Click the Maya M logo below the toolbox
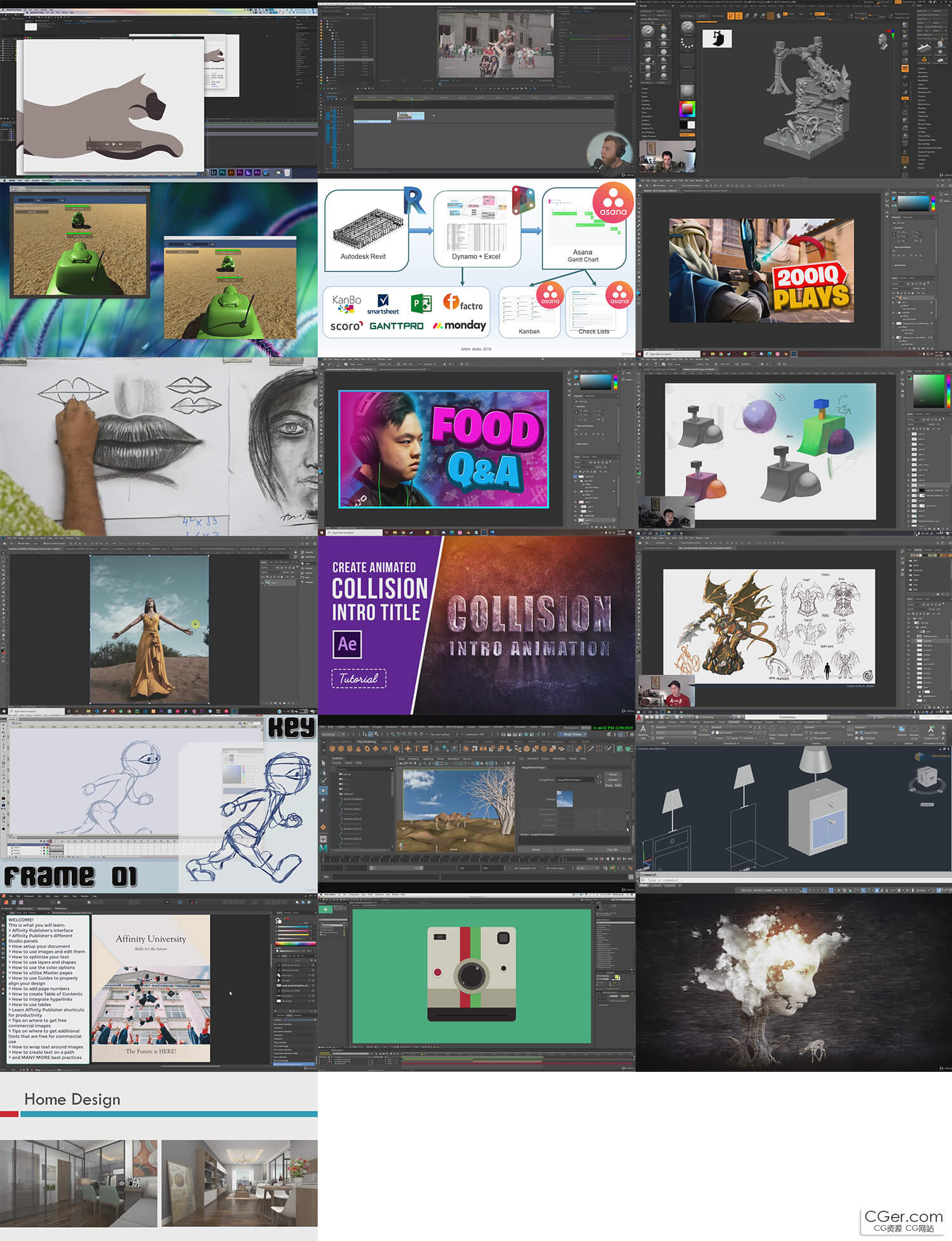The image size is (952, 1241). coord(323,848)
